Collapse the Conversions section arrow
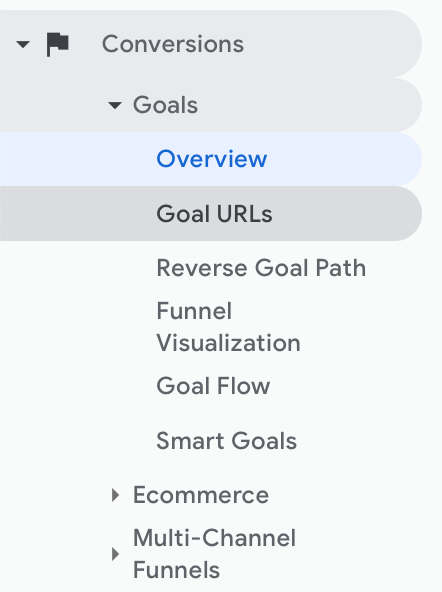442x592 pixels. point(23,45)
